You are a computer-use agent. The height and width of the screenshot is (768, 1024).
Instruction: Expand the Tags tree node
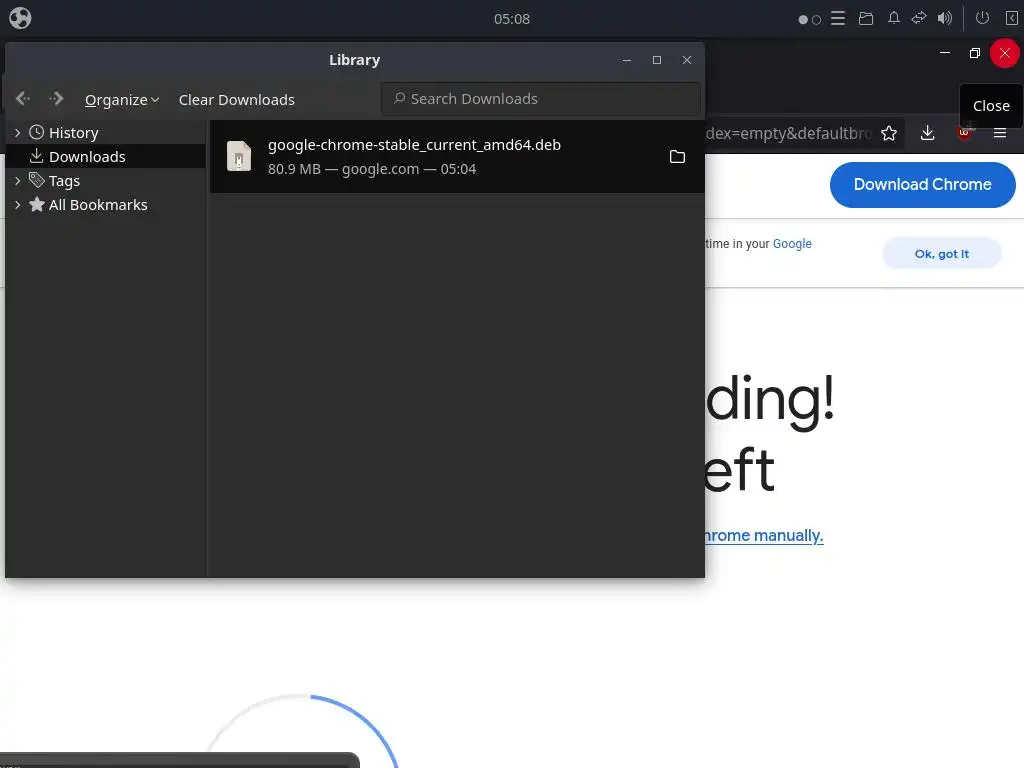pos(18,181)
